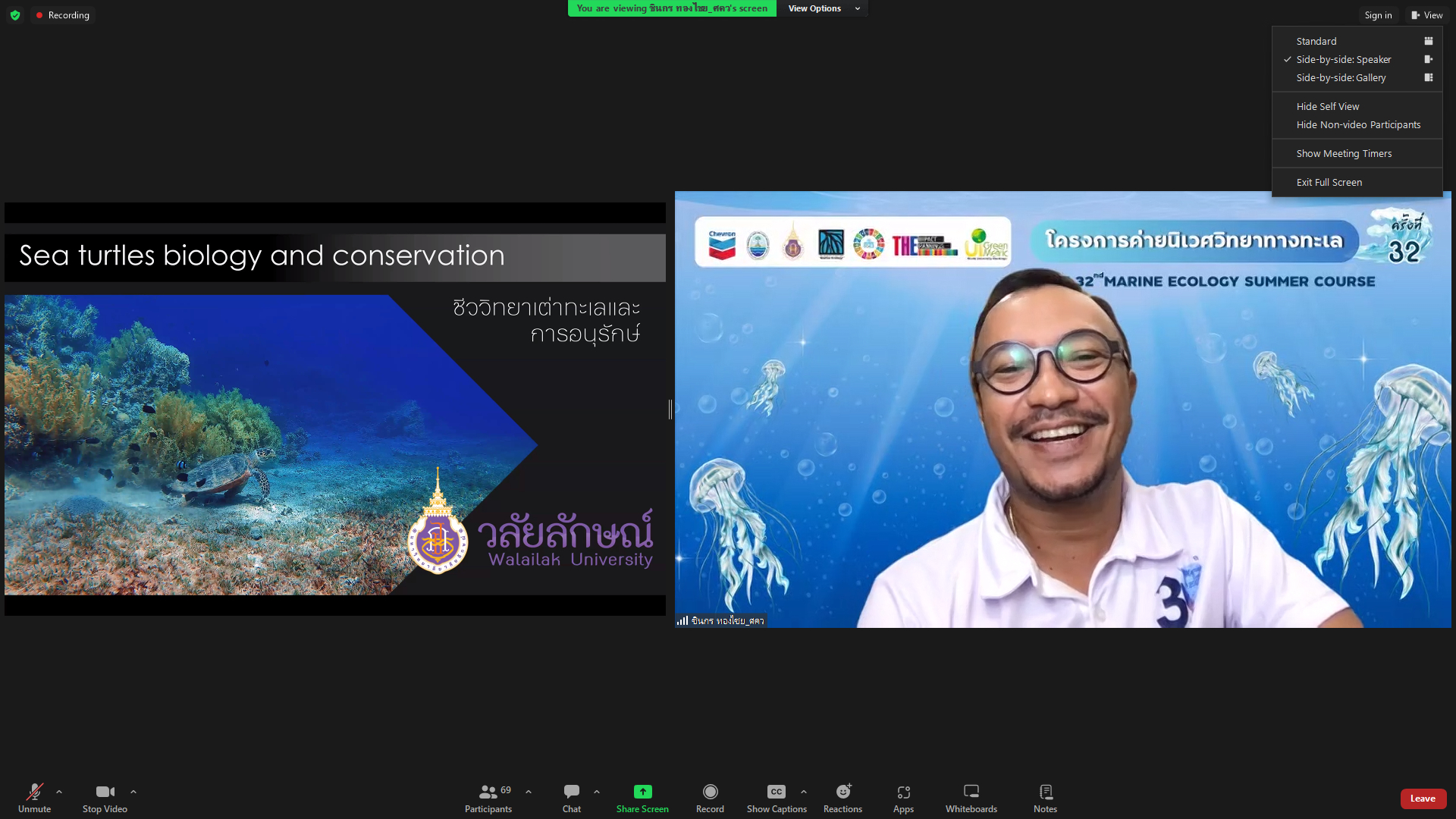
Task: Choose Exit Full Screen from menu
Action: click(x=1329, y=182)
